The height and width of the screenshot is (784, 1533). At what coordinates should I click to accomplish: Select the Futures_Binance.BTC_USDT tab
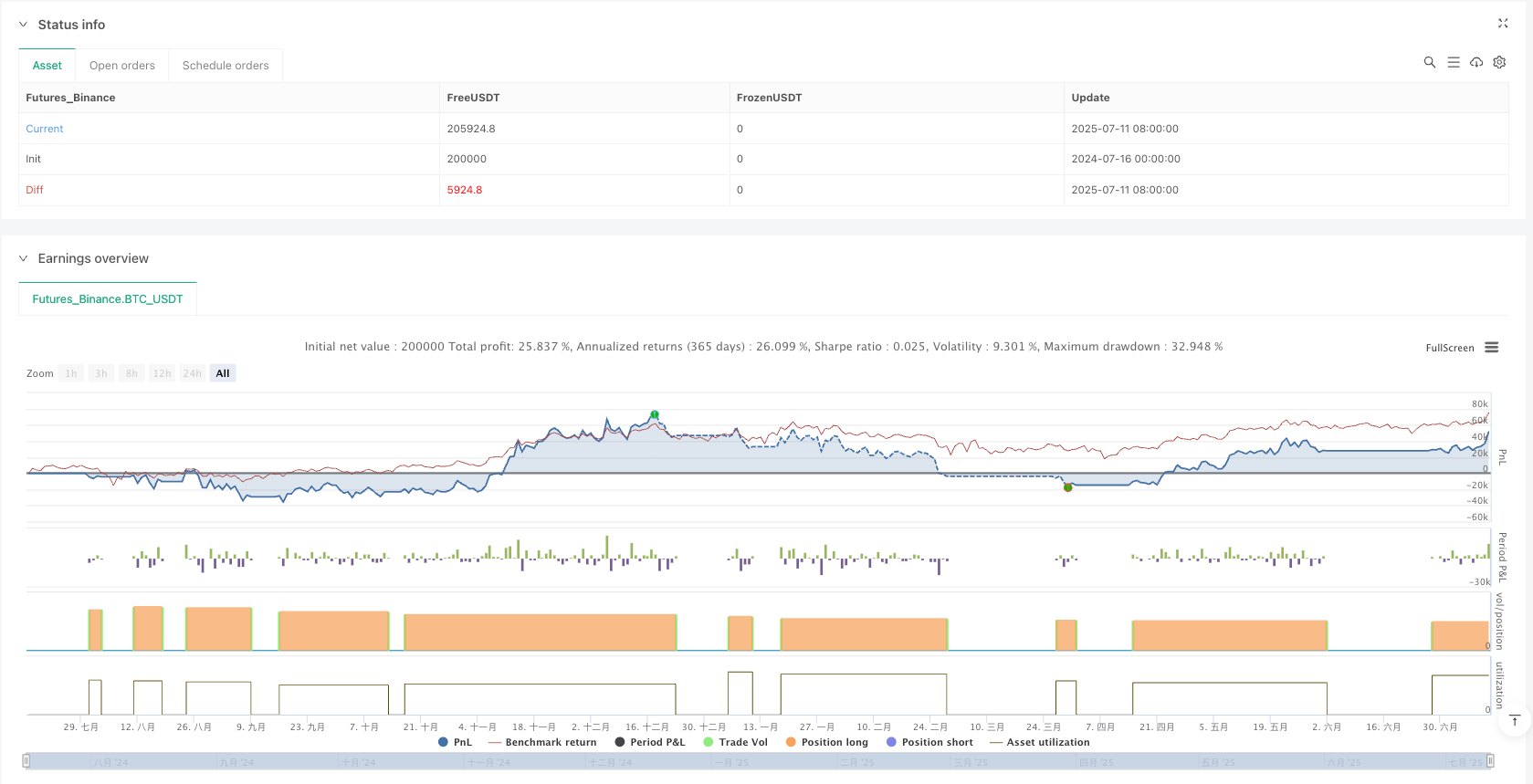[108, 299]
